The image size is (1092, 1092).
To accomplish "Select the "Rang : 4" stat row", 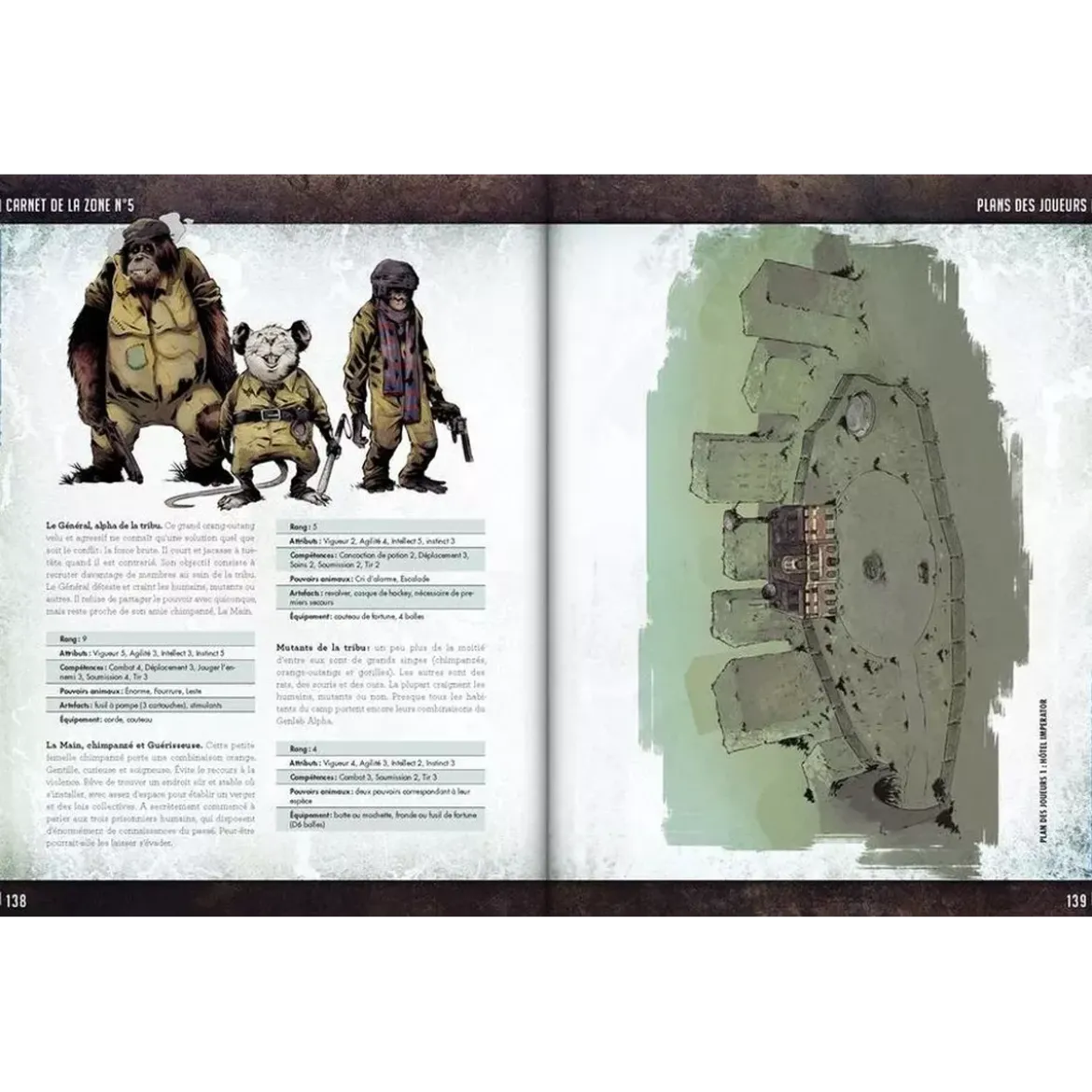I will click(x=380, y=749).
